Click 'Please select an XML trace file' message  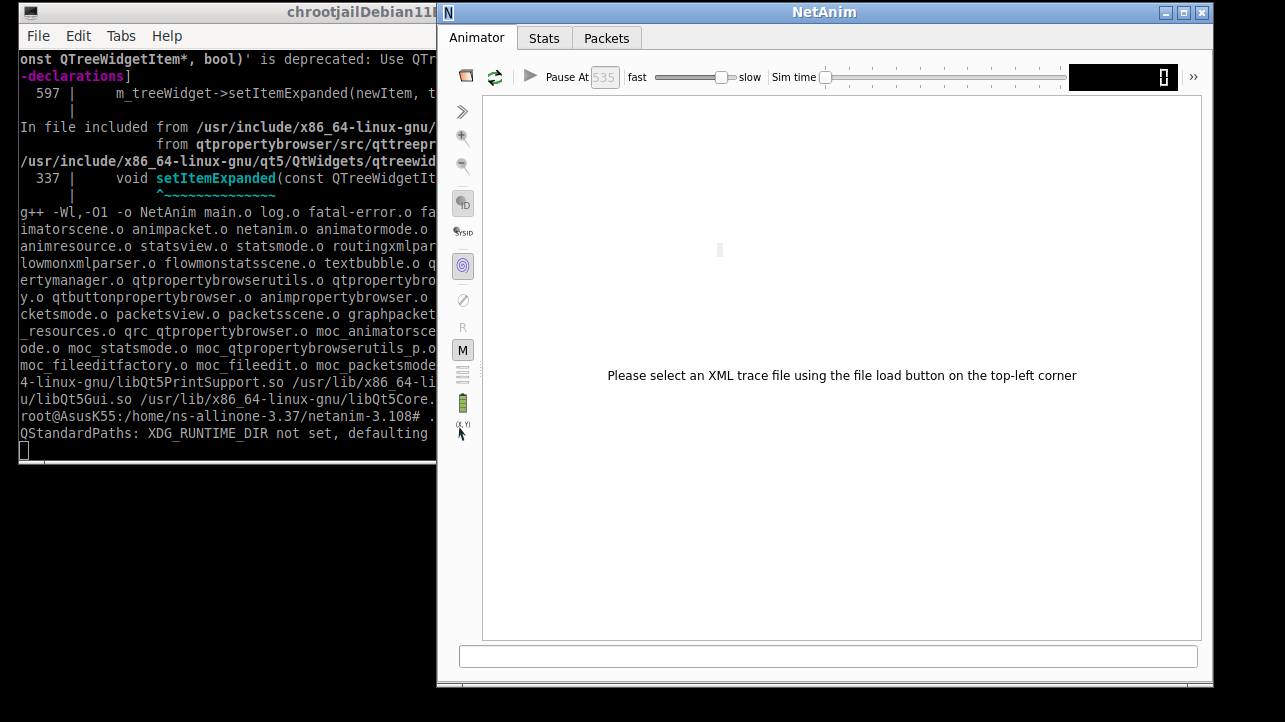tap(842, 376)
